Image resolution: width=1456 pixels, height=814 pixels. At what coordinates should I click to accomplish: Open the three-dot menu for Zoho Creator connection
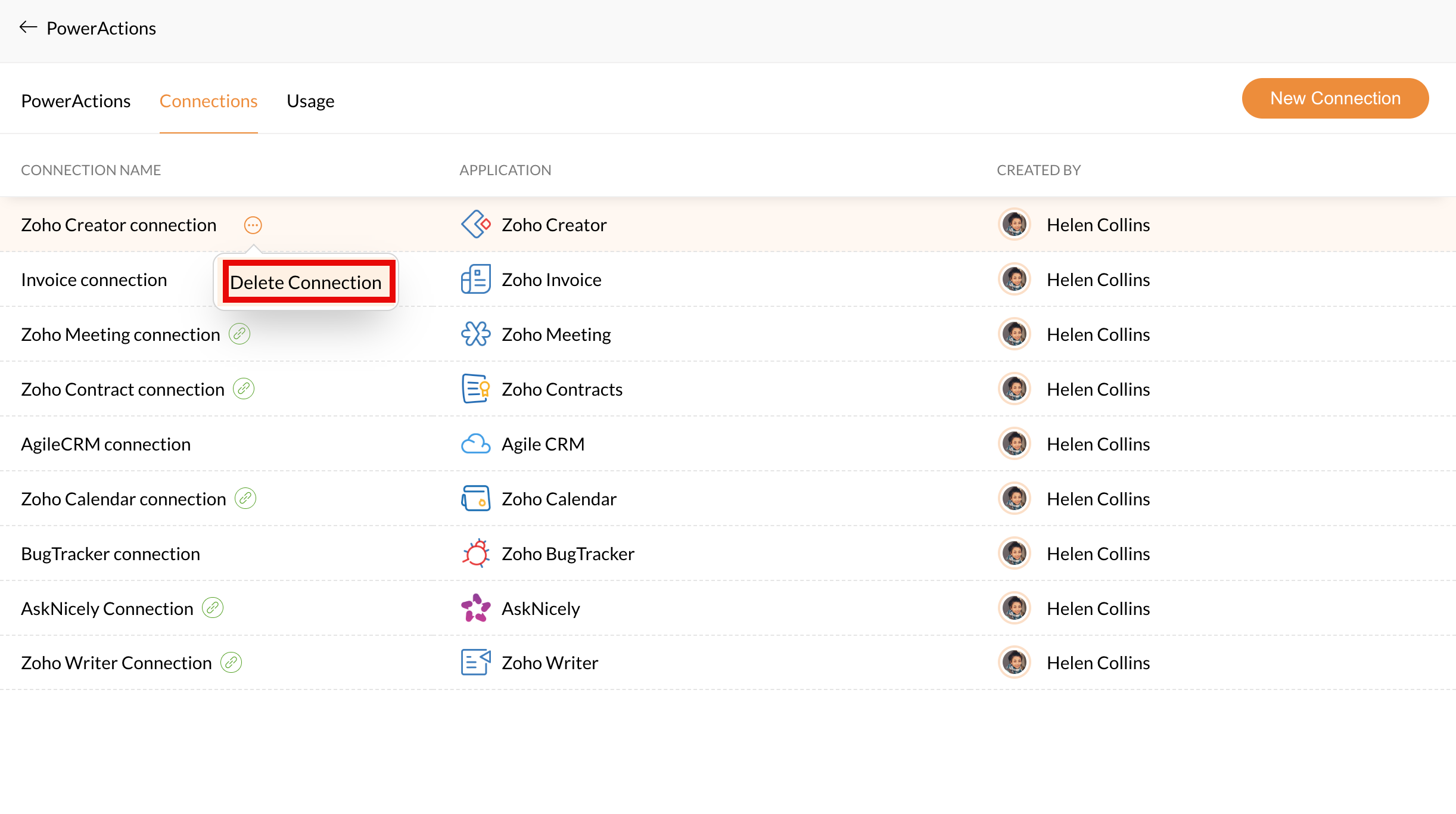(253, 225)
